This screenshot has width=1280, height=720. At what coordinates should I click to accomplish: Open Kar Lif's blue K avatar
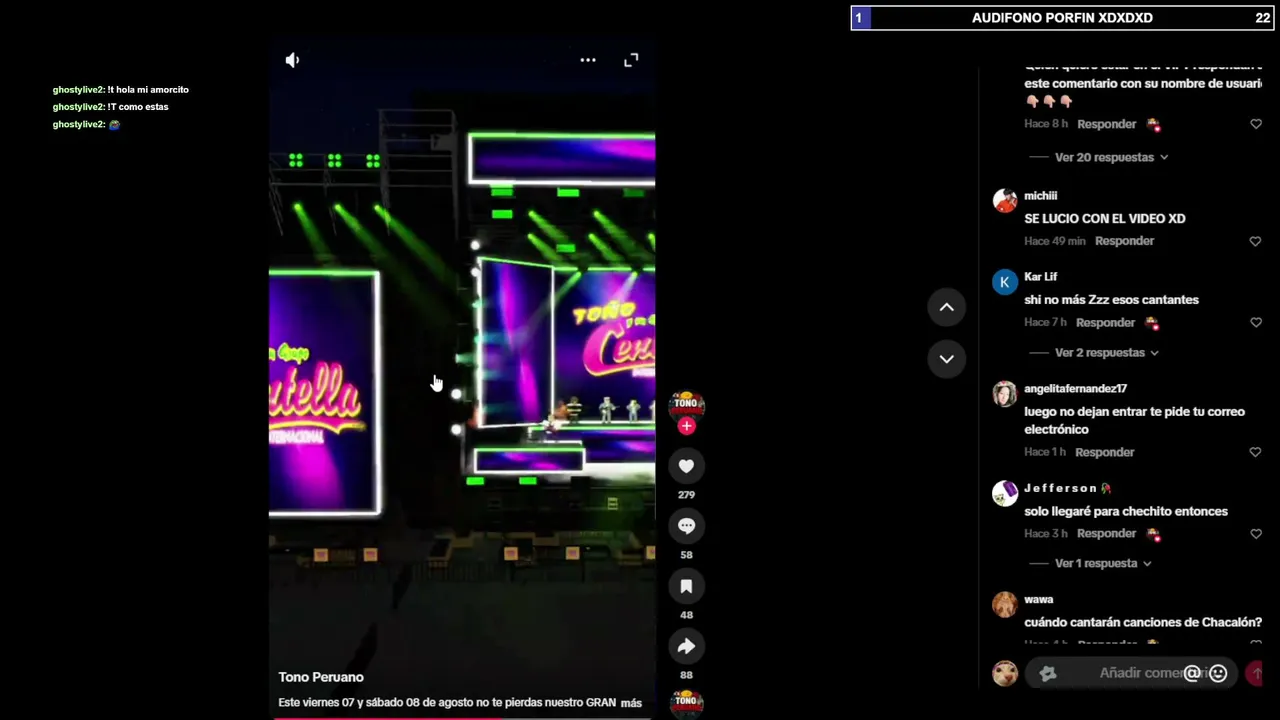point(1004,281)
